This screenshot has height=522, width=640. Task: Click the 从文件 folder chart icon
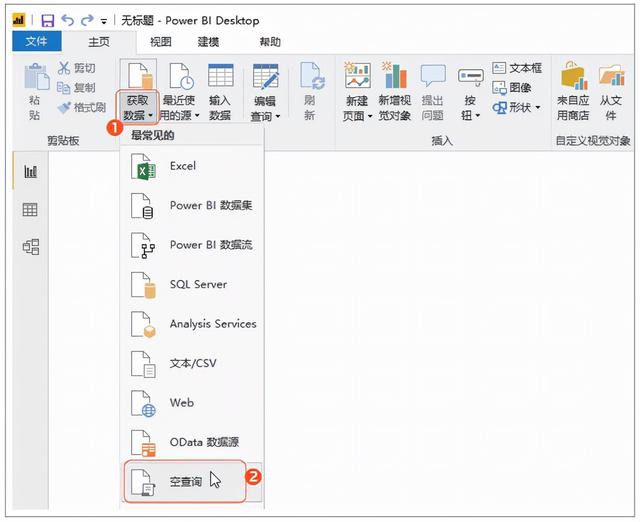coord(611,76)
